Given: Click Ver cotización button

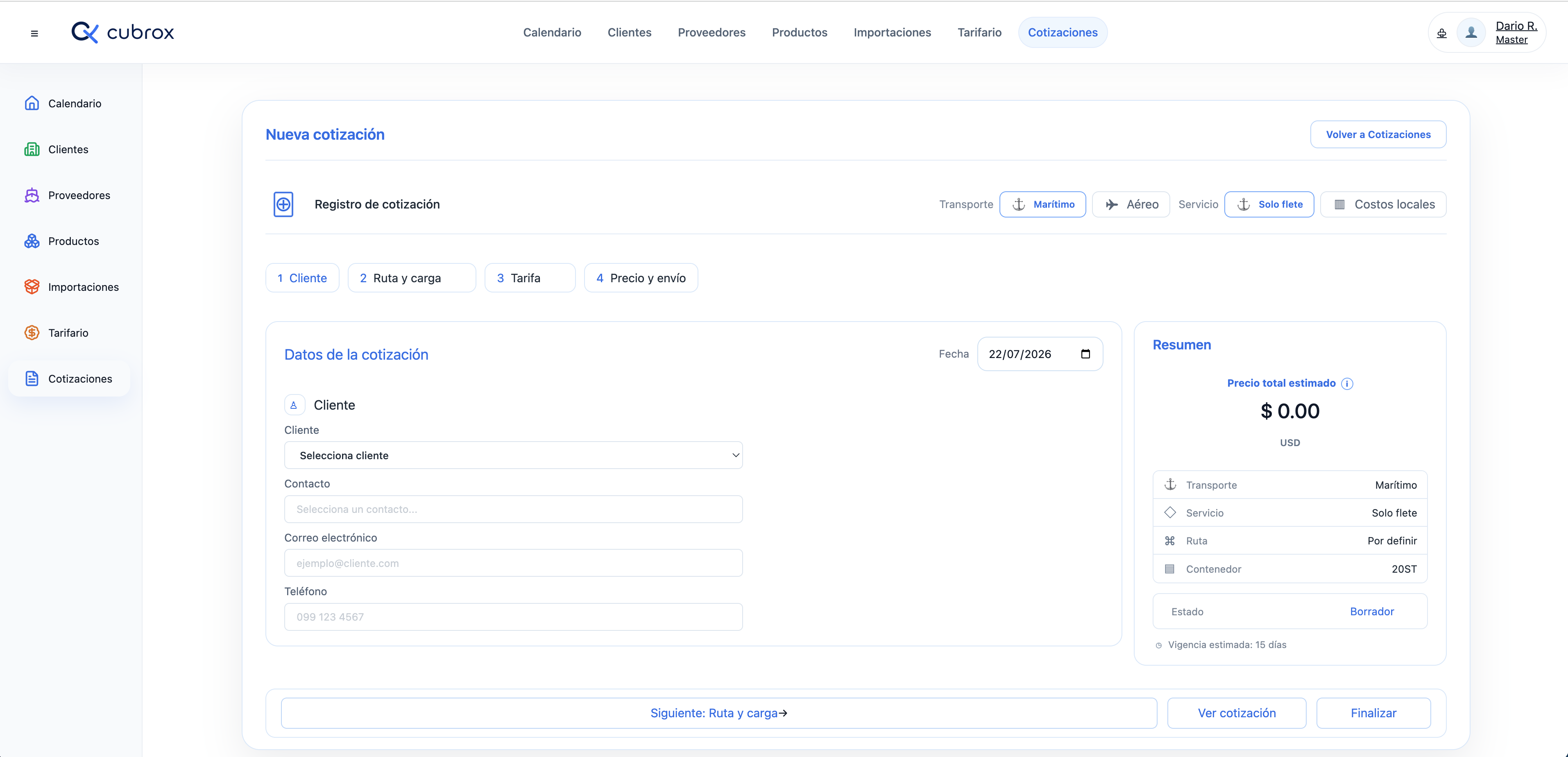Looking at the screenshot, I should click(x=1236, y=713).
